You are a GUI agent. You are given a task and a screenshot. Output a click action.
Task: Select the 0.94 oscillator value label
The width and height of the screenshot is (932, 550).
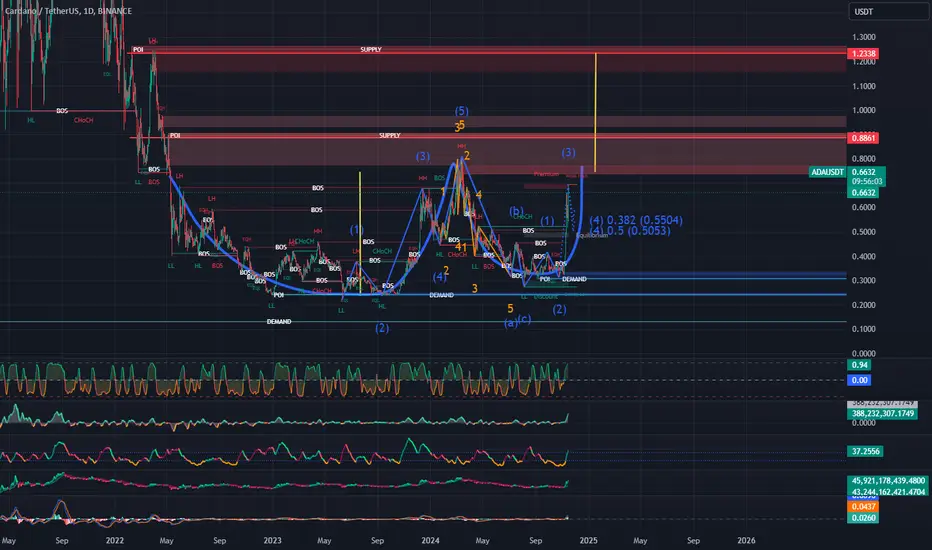coord(859,365)
